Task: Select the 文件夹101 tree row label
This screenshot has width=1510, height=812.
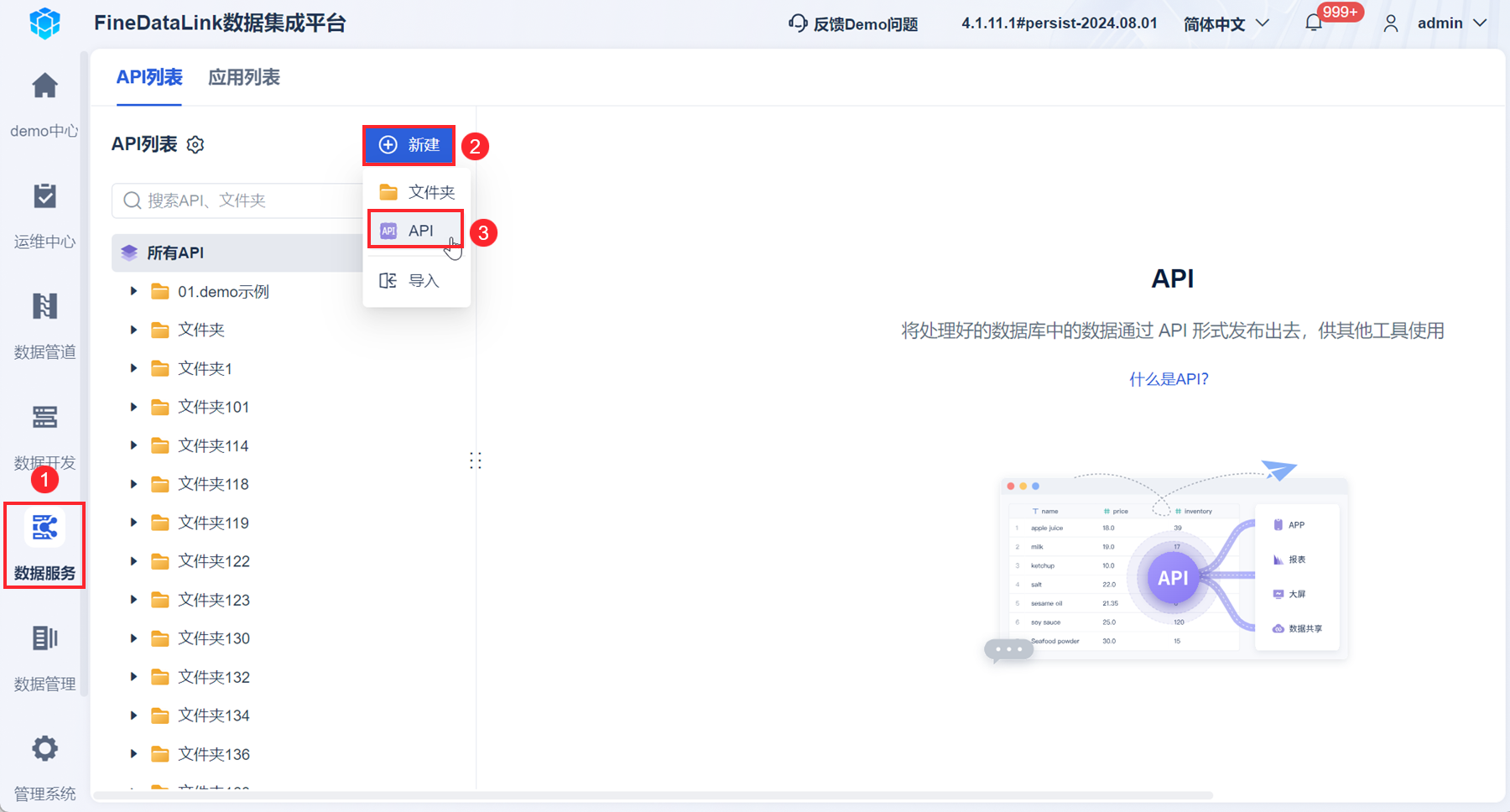Action: (x=213, y=407)
